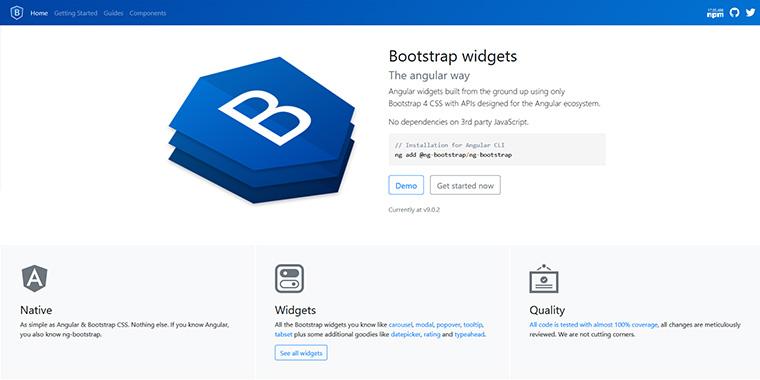Click the Angular shield icon above Native
760x380 pixels.
(34, 278)
